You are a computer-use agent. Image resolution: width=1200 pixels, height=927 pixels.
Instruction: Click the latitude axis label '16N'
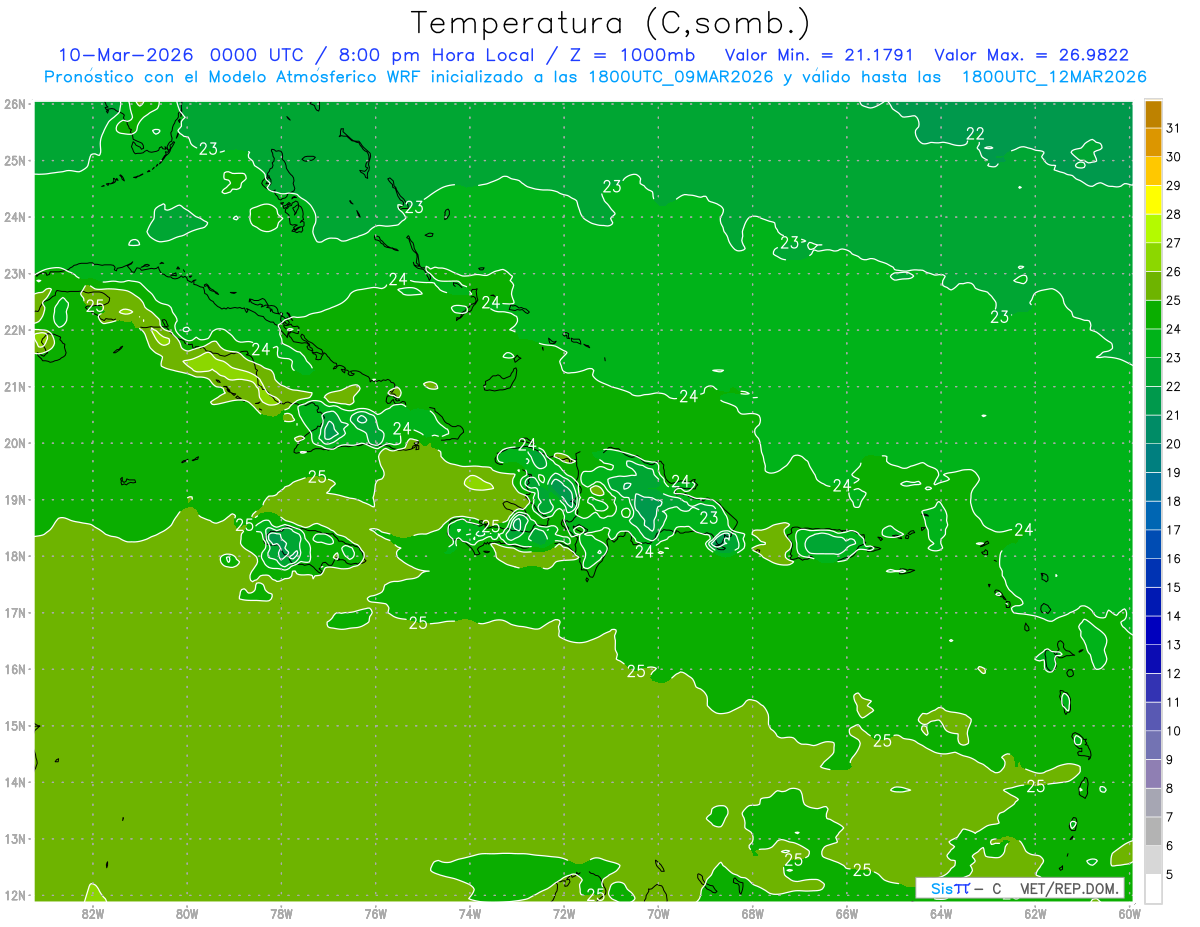[x=15, y=669]
